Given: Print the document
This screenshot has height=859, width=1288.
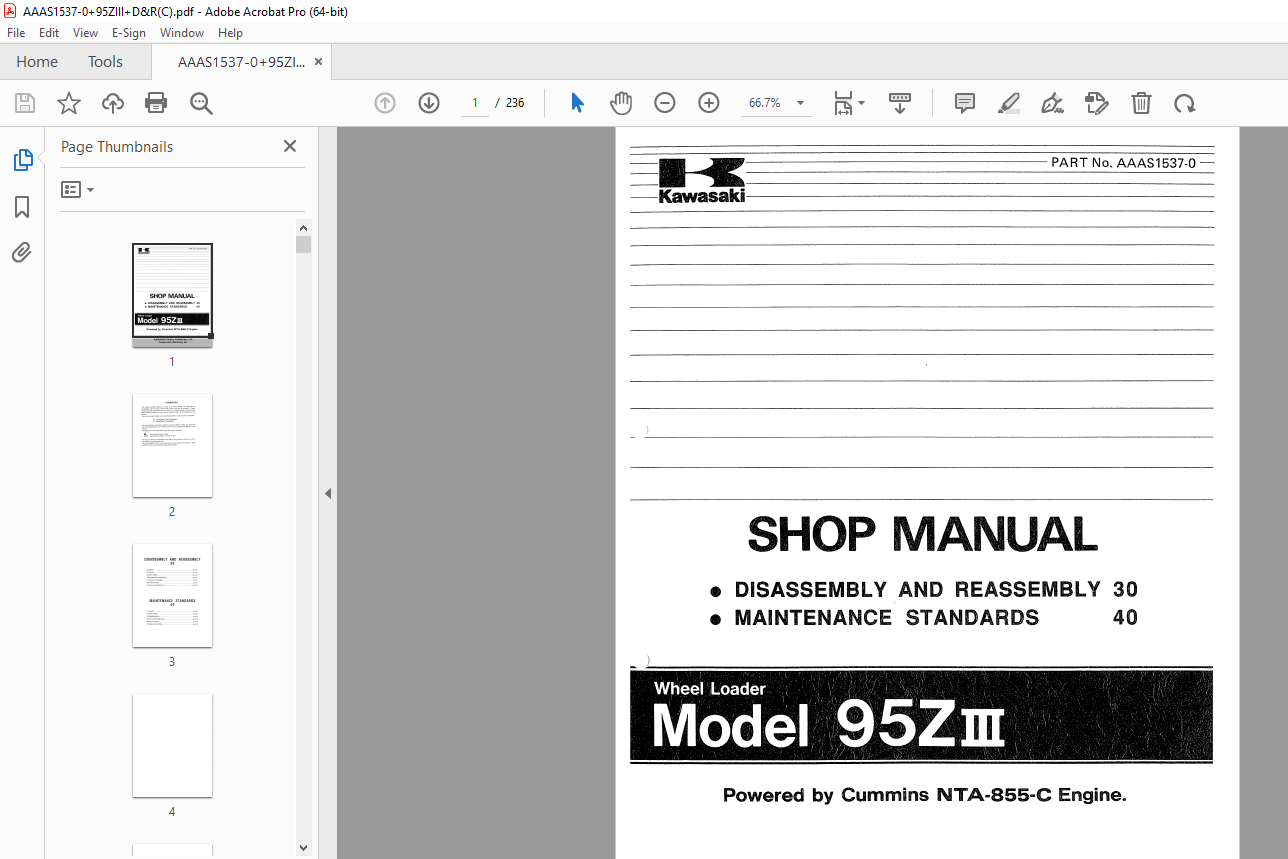Looking at the screenshot, I should click(156, 103).
